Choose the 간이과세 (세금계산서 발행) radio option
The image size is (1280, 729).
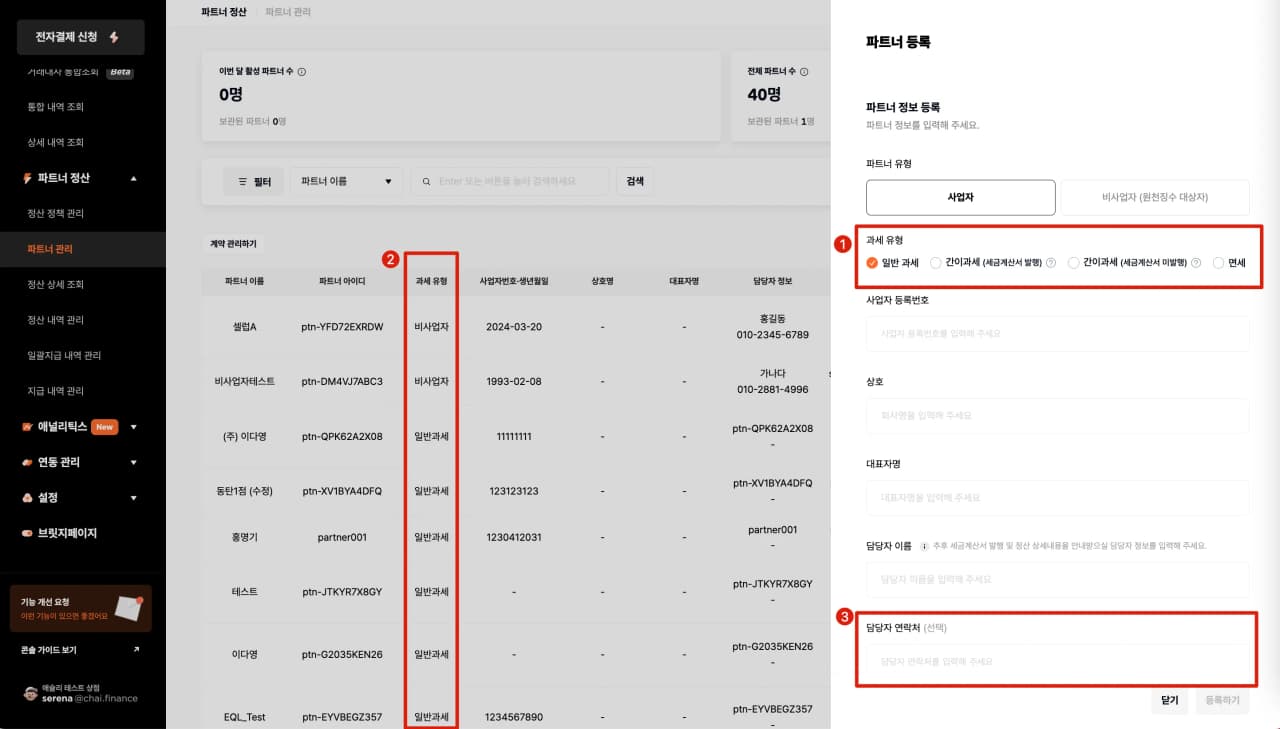936,263
